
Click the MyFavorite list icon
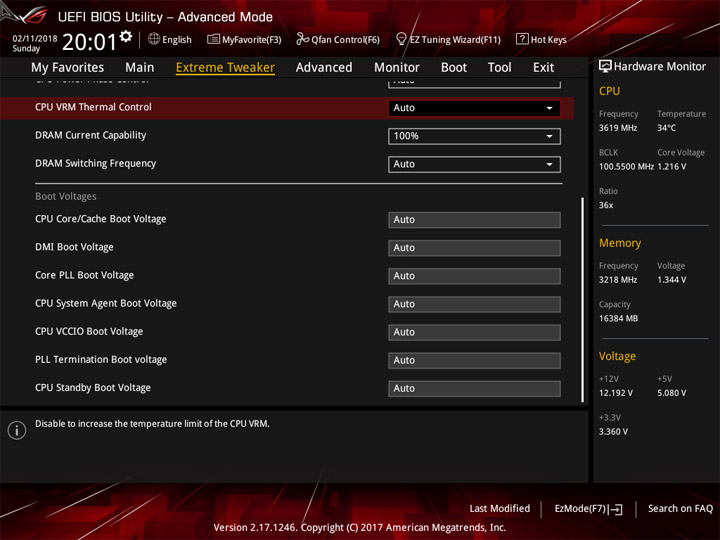(x=213, y=39)
